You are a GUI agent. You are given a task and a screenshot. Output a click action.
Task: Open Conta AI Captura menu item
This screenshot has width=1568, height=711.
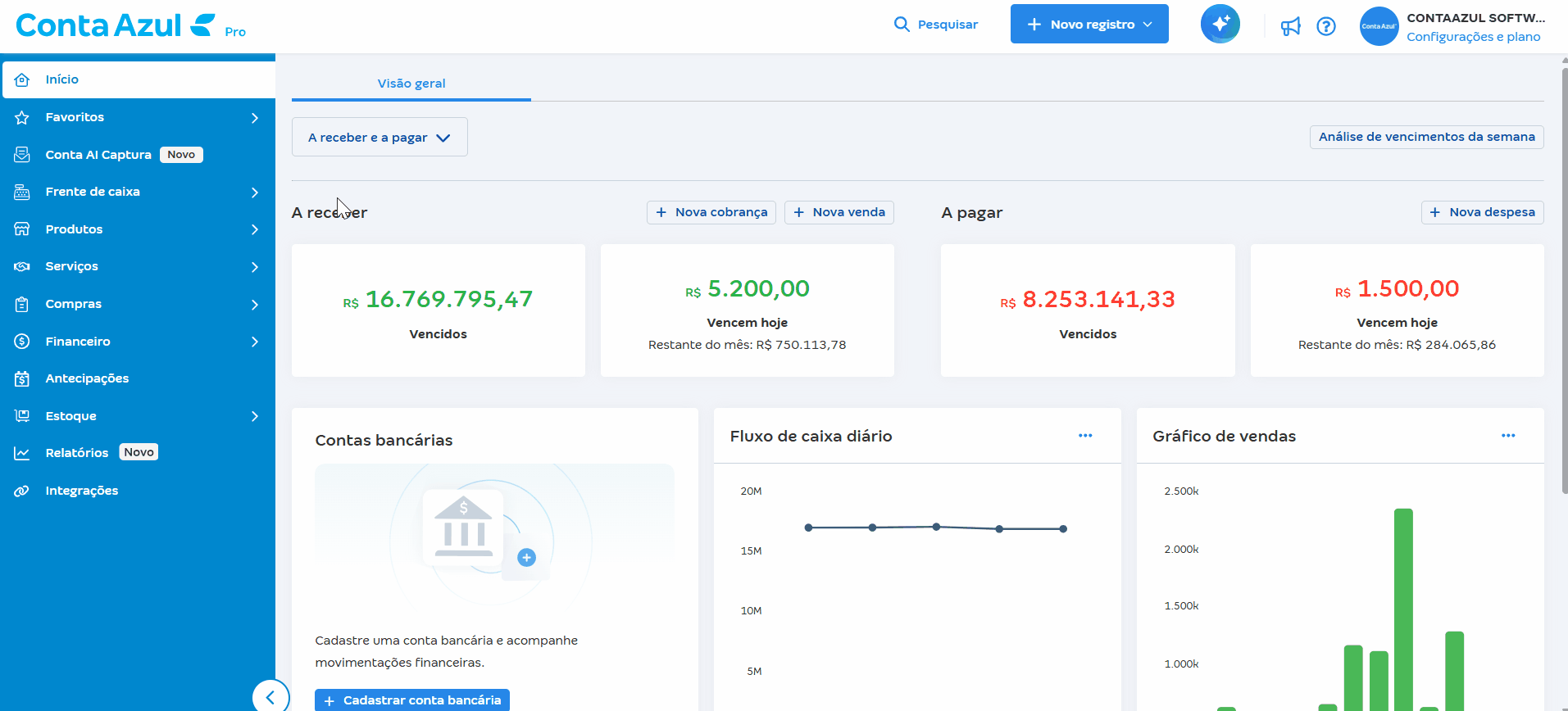[138, 155]
